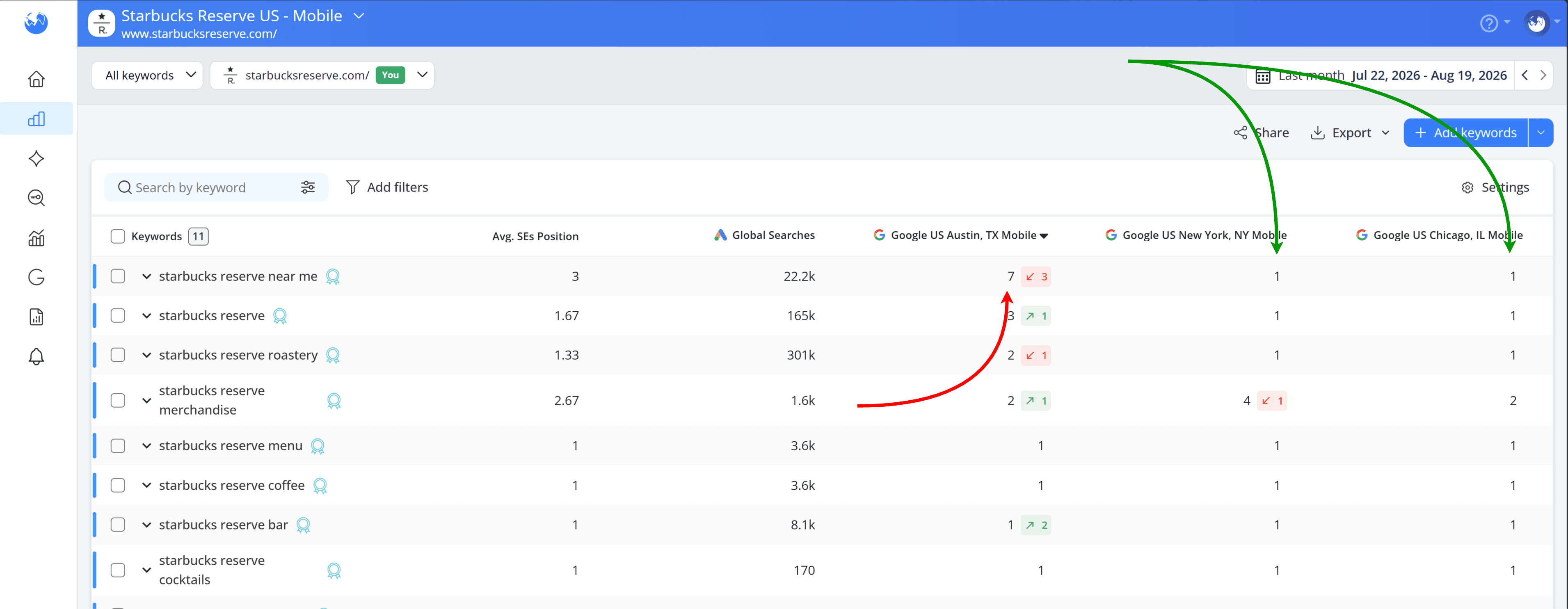The width and height of the screenshot is (1568, 609).
Task: Click ribbon badge next to starbucks reserve near me
Action: [x=333, y=277]
